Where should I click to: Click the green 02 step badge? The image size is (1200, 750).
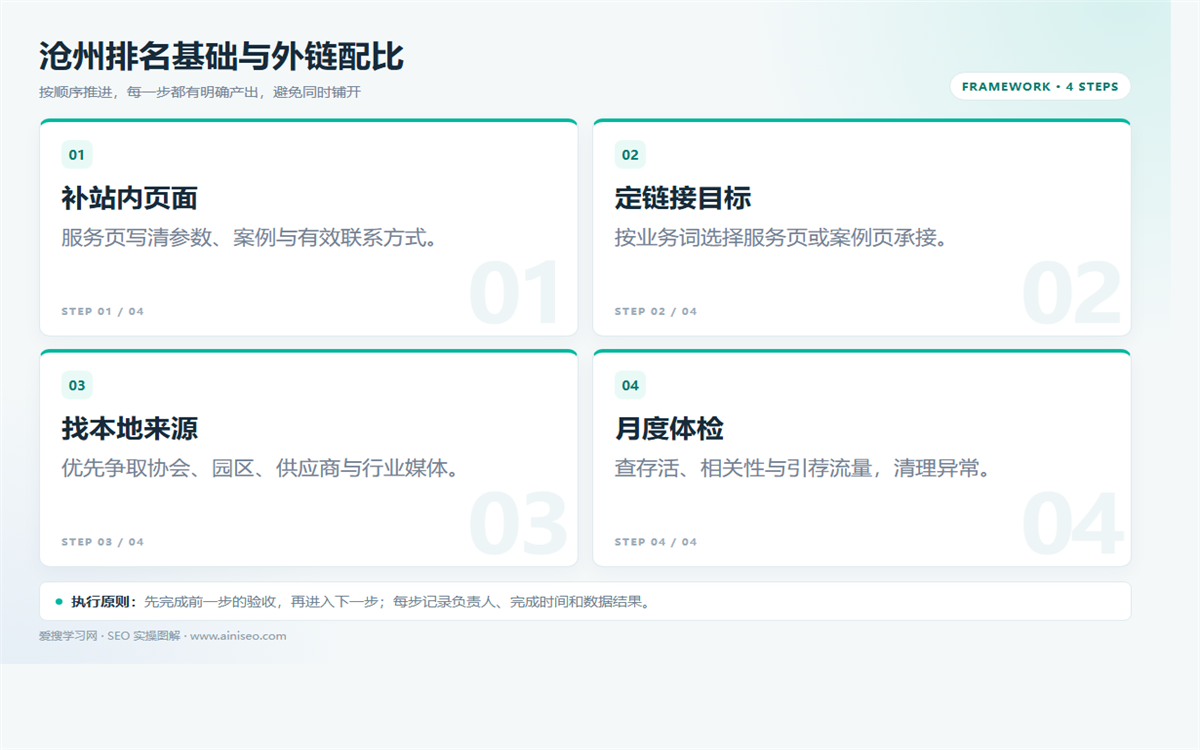(x=630, y=155)
